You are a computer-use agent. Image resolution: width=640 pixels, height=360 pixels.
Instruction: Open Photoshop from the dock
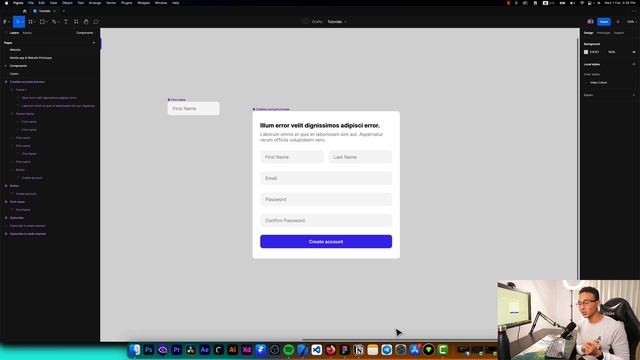tap(149, 350)
